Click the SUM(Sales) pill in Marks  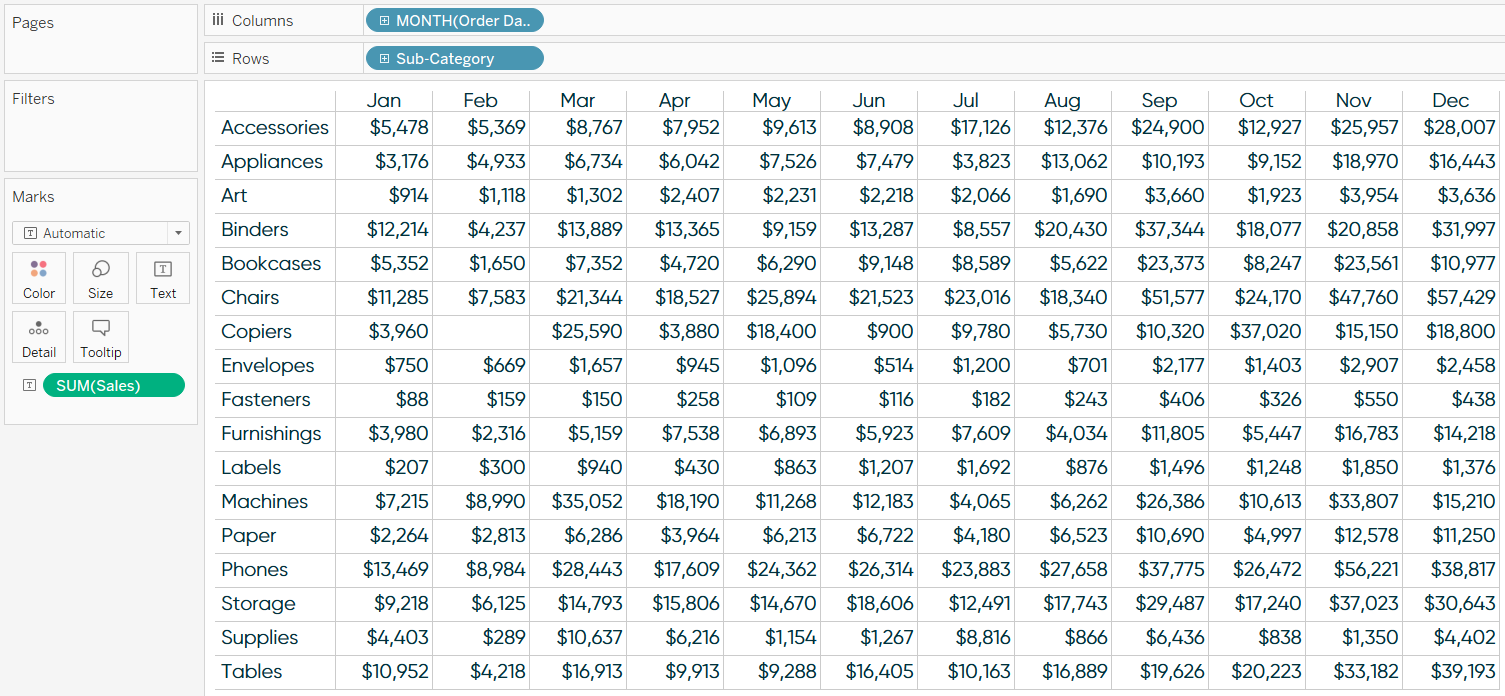(113, 385)
